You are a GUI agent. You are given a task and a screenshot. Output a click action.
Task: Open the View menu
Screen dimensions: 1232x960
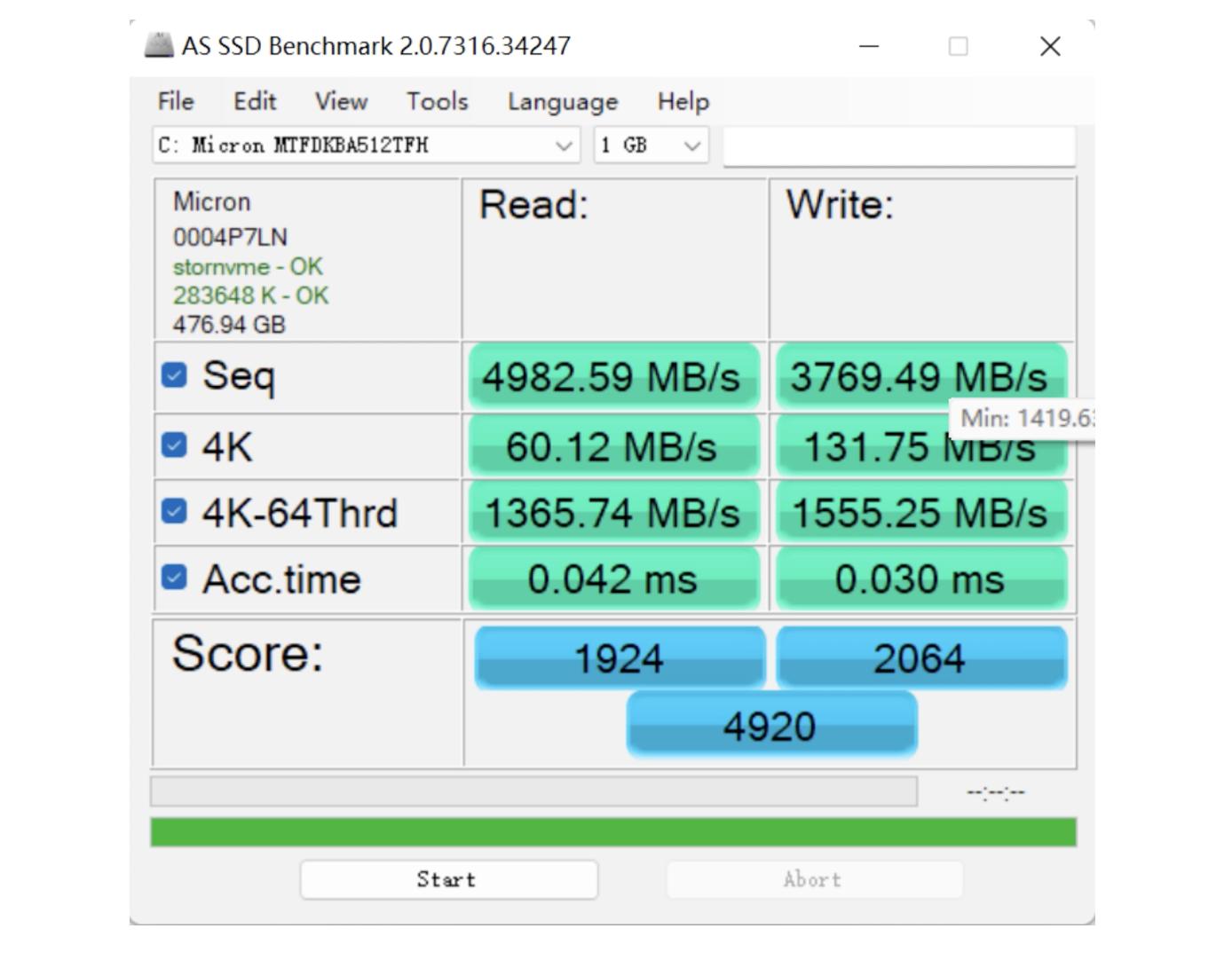click(341, 101)
